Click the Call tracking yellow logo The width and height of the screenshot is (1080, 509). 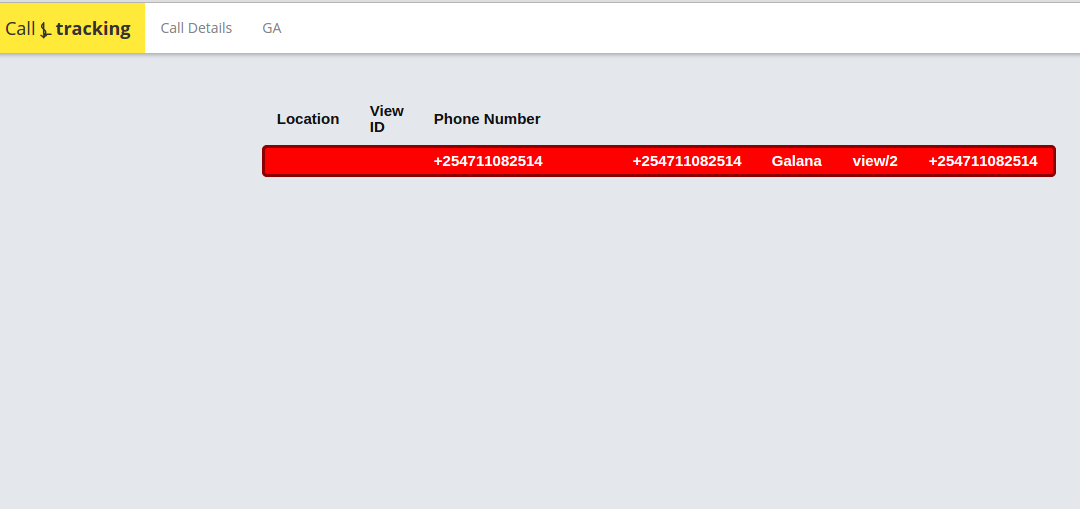coord(72,28)
